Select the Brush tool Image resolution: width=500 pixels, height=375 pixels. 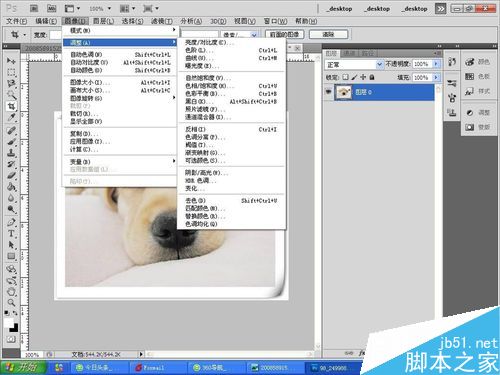pos(11,142)
